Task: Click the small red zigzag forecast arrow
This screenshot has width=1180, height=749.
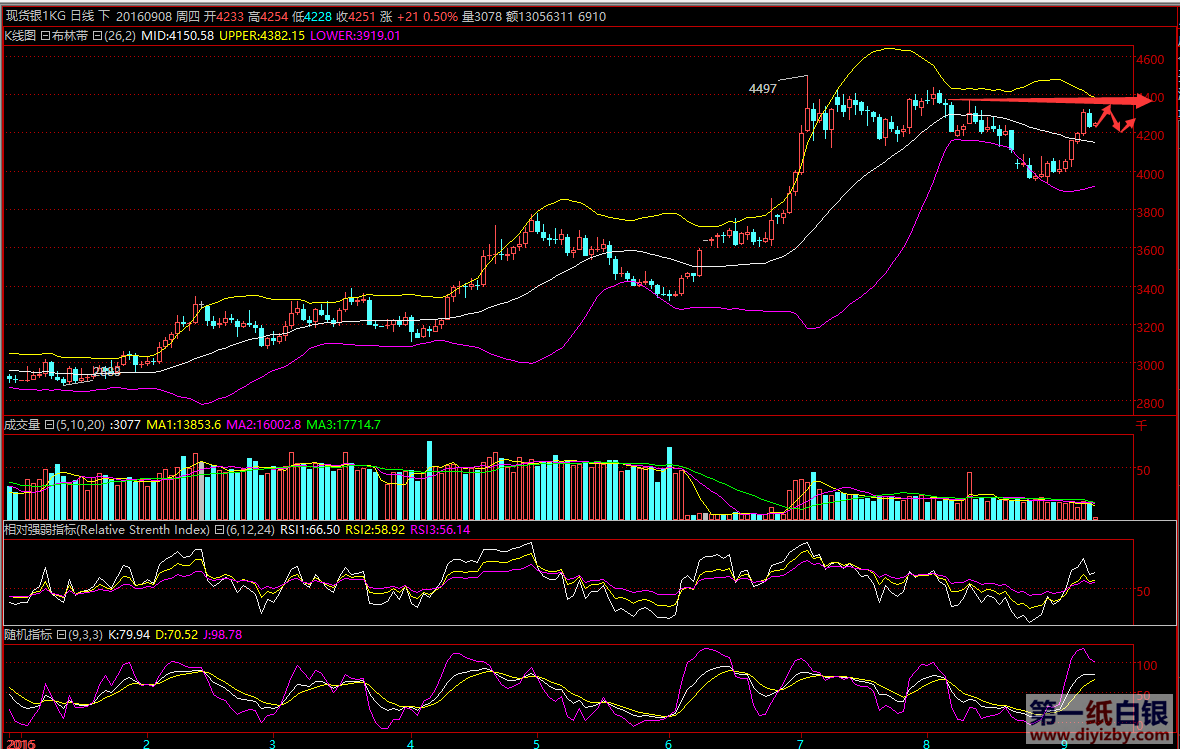Action: click(x=1115, y=120)
